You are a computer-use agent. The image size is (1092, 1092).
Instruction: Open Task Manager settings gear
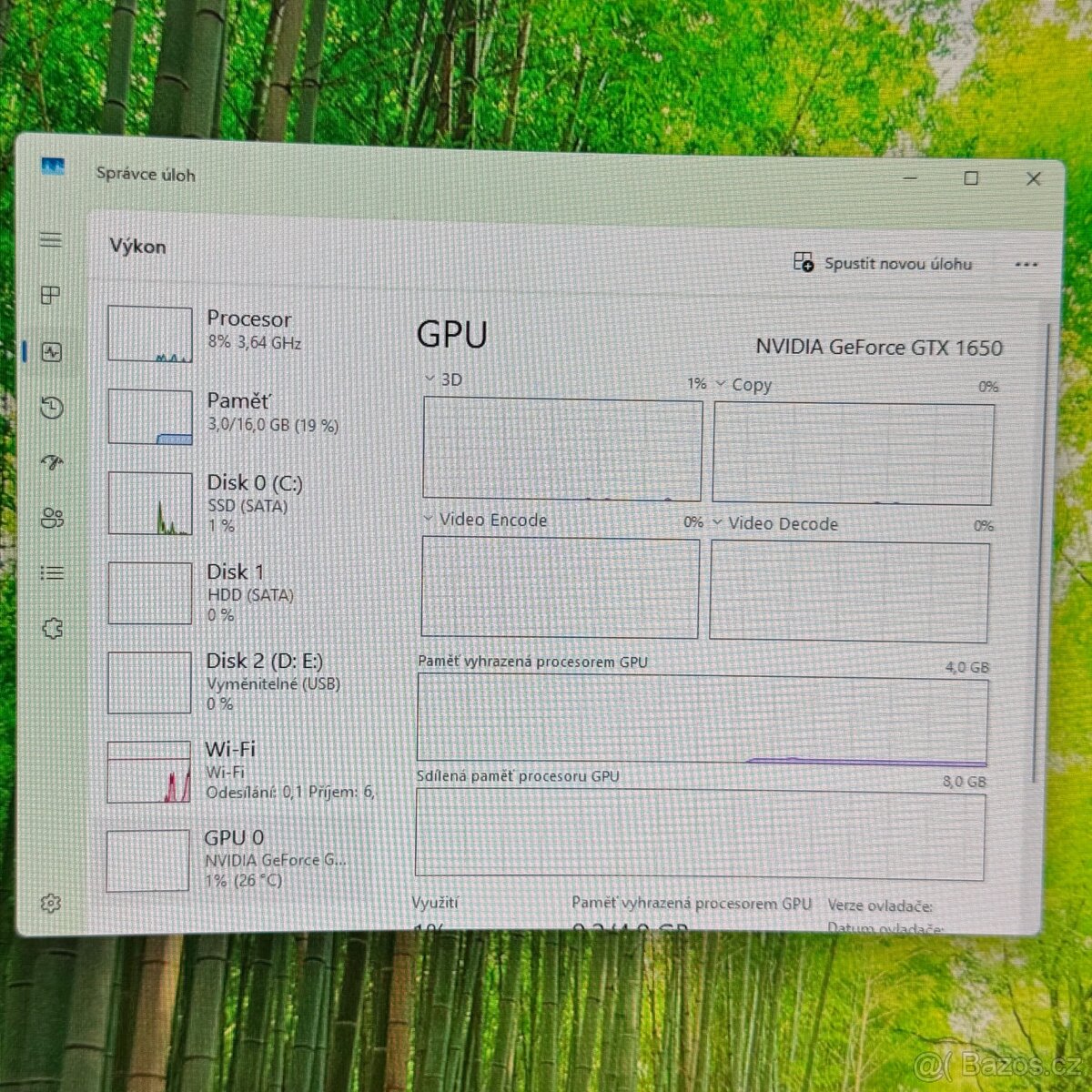tap(51, 903)
